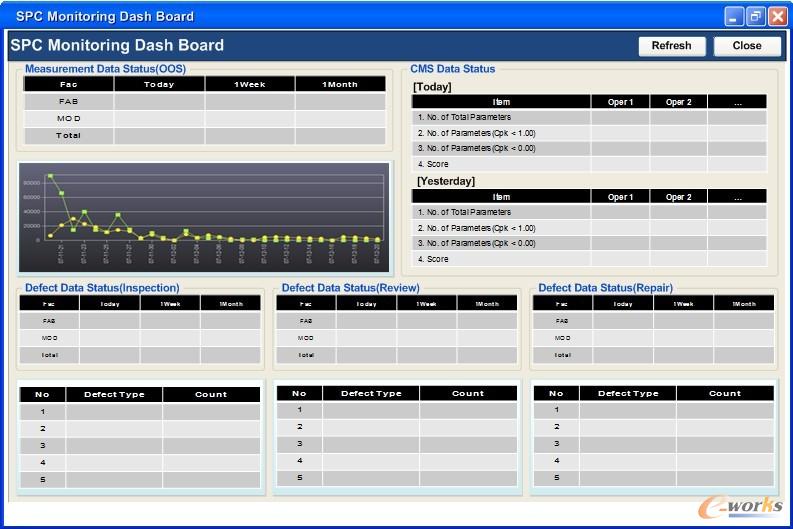Select Score row in CMS Today table
The width and height of the screenshot is (793, 529).
(x=500, y=164)
